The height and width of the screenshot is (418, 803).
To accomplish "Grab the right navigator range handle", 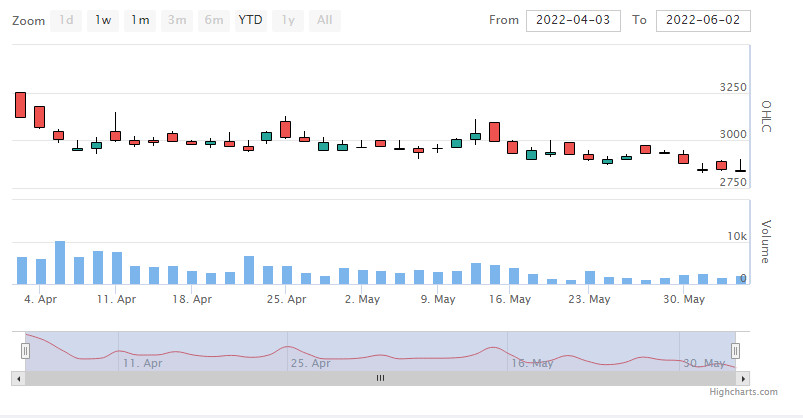I will pos(735,351).
